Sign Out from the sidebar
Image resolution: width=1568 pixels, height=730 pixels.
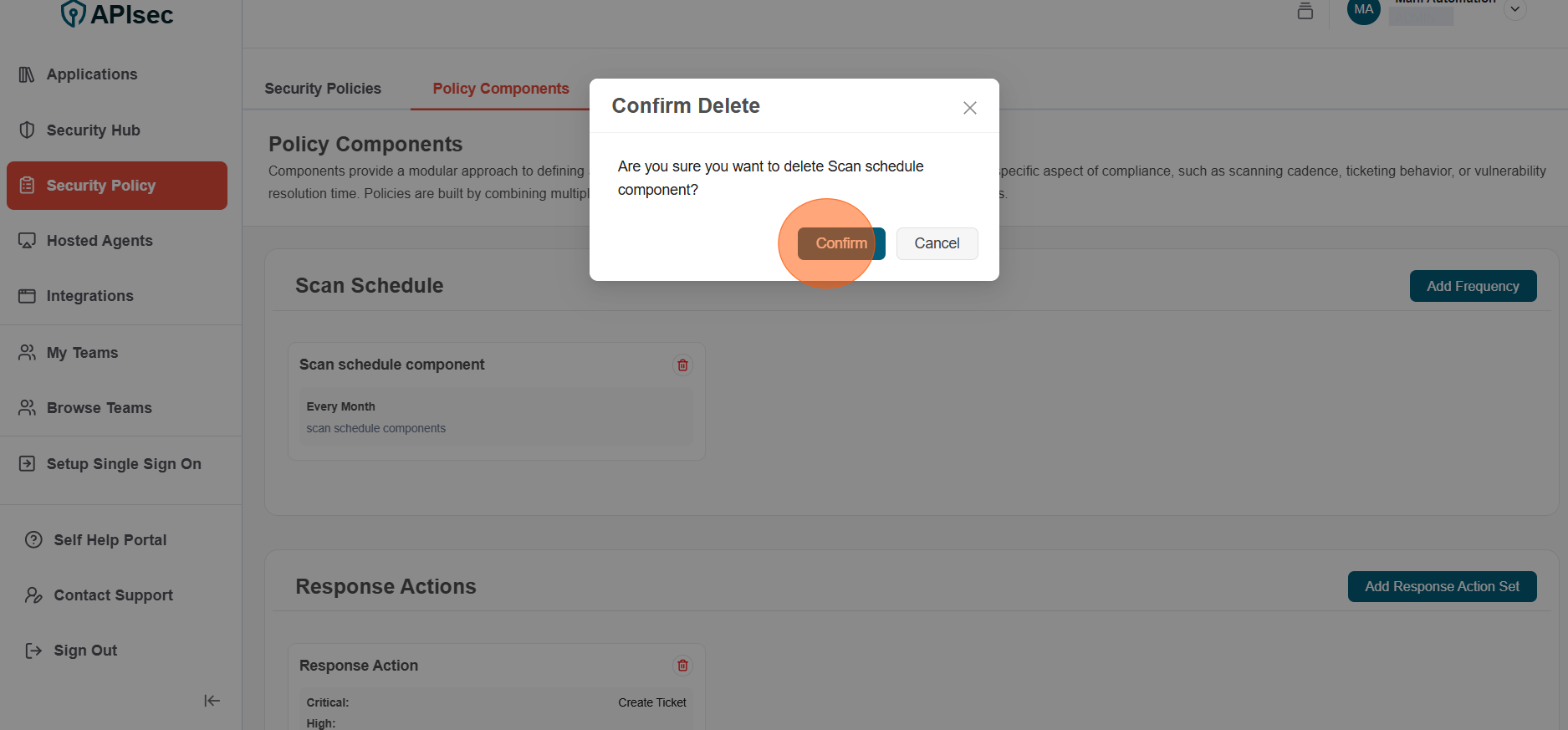[85, 651]
